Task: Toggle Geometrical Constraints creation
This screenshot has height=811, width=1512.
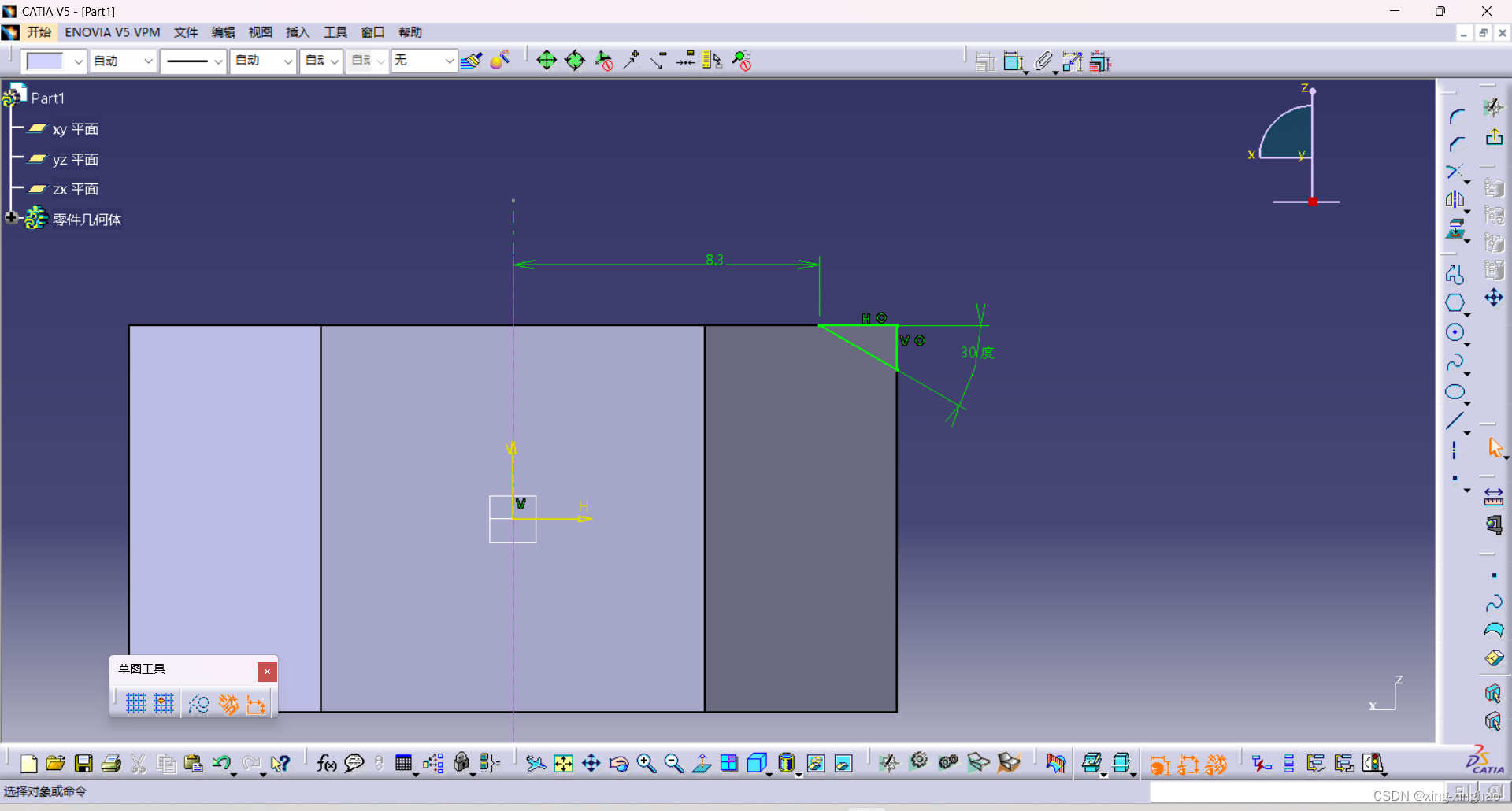Action: [228, 703]
